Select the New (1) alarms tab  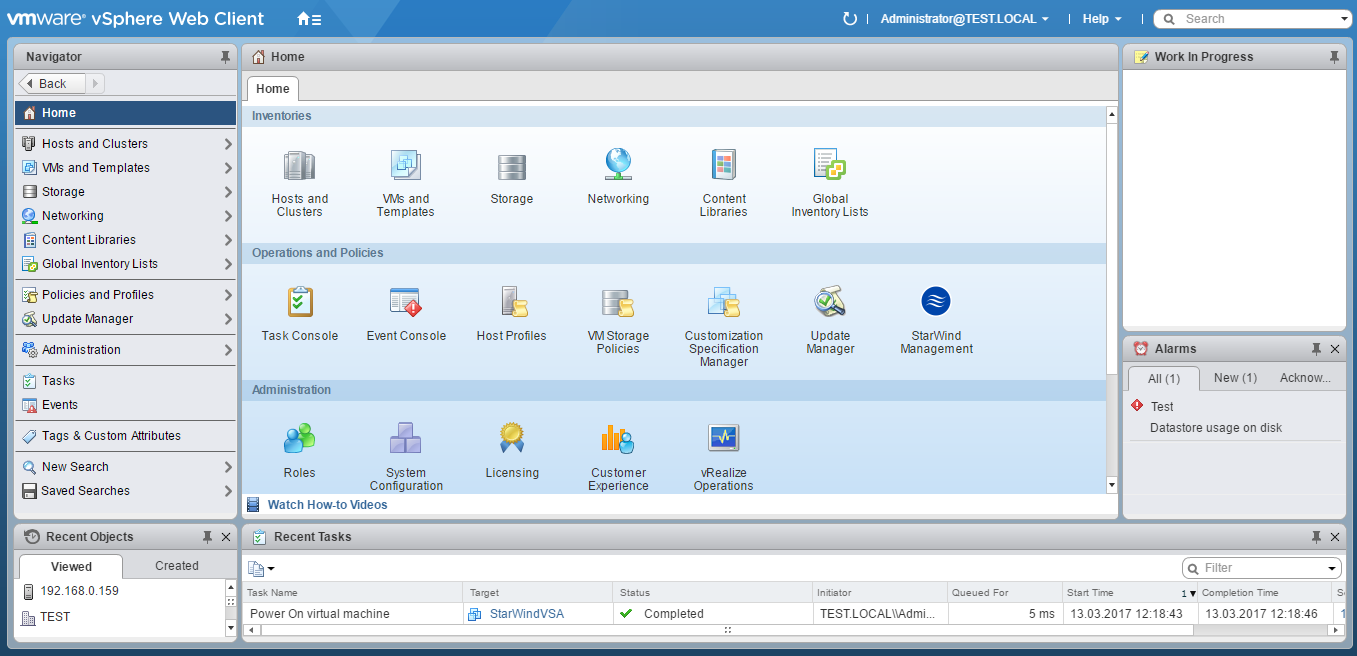click(1234, 378)
